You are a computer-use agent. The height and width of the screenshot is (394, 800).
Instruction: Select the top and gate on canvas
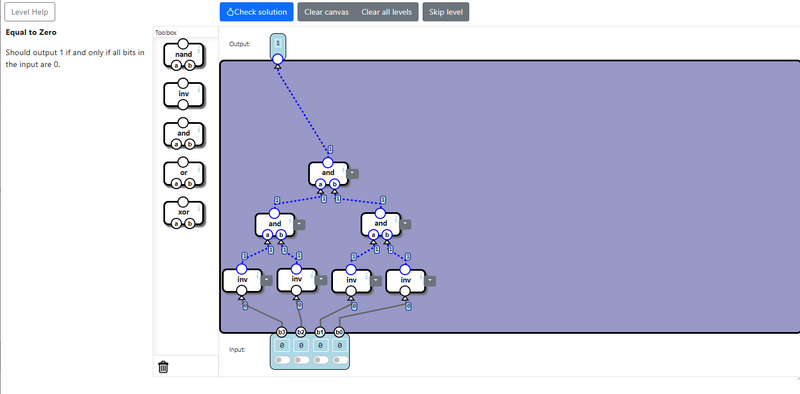point(328,173)
